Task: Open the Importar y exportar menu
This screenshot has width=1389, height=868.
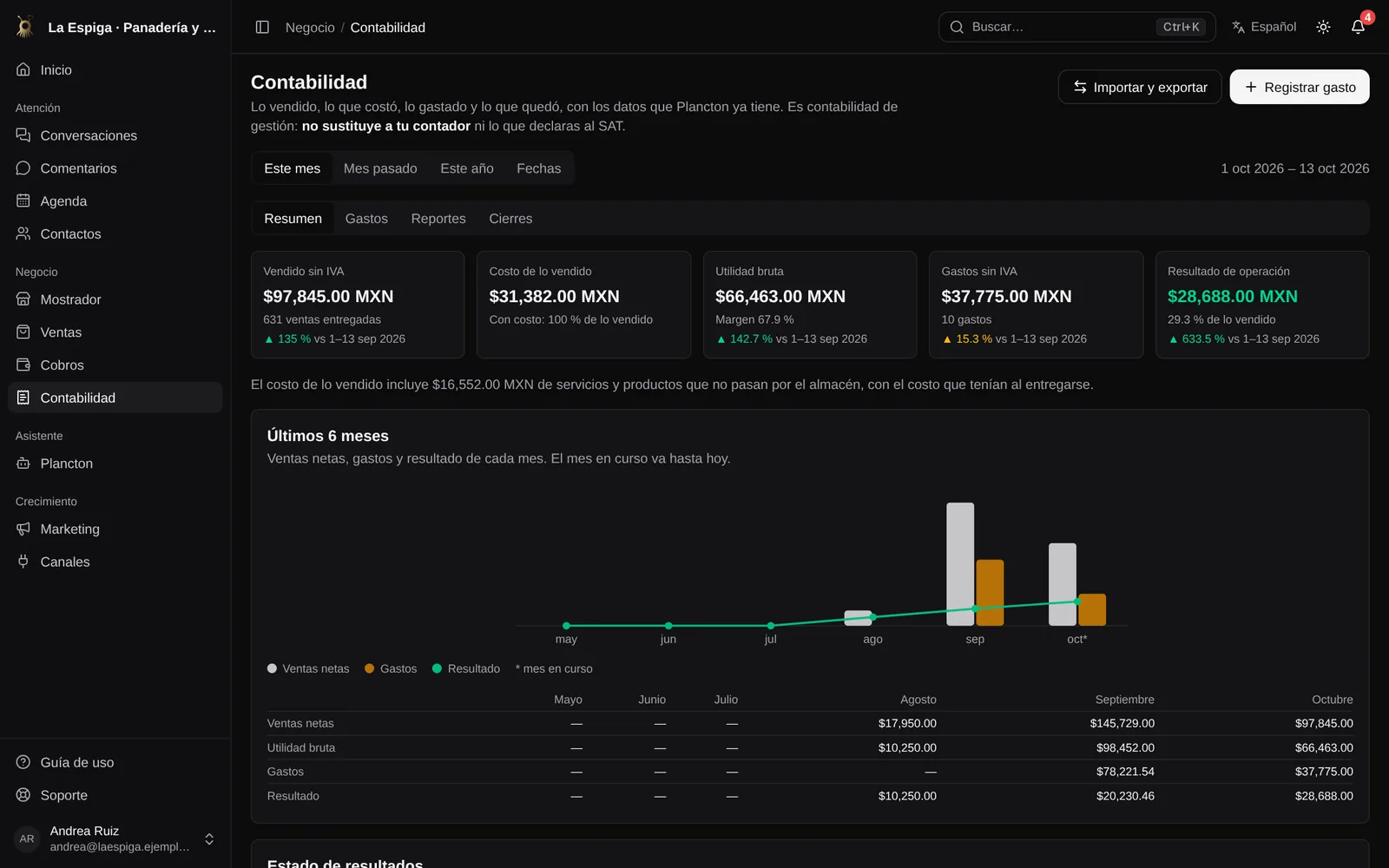Action: (x=1139, y=87)
